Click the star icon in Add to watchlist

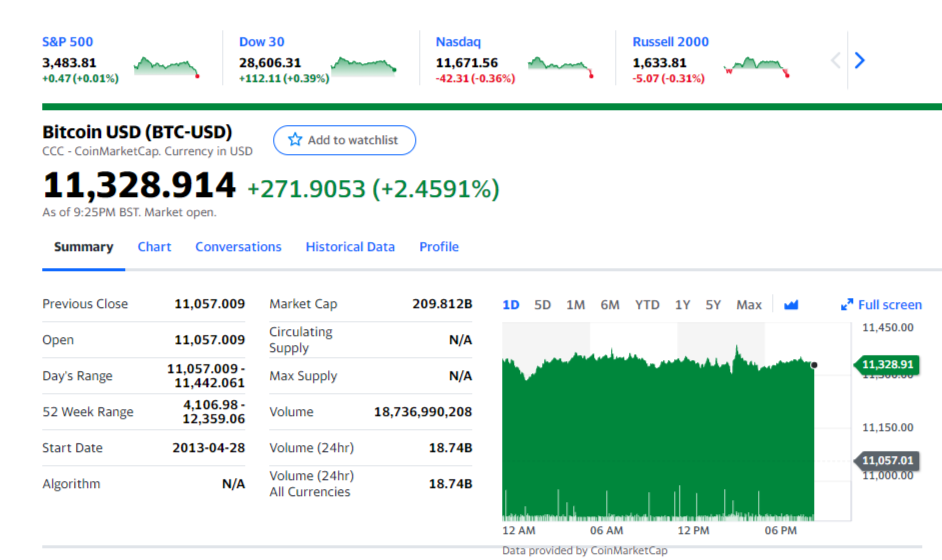[295, 139]
